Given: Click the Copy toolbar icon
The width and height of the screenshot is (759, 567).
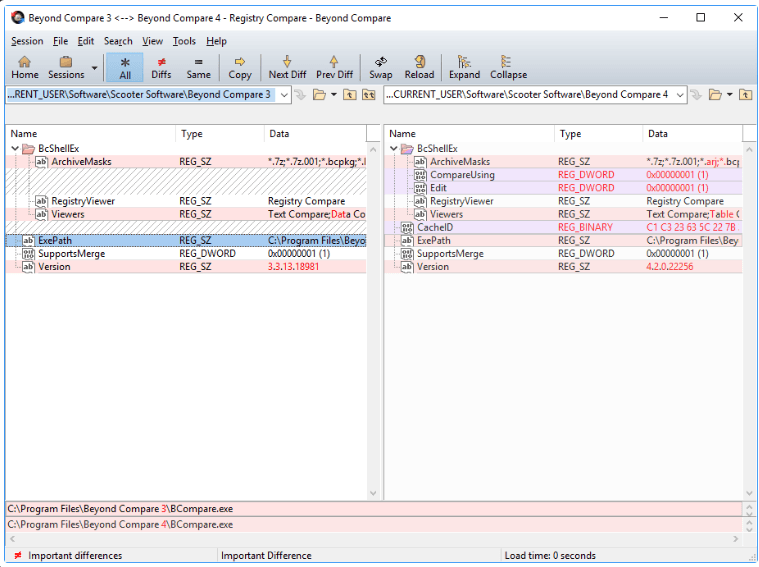Looking at the screenshot, I should pyautogui.click(x=240, y=67).
